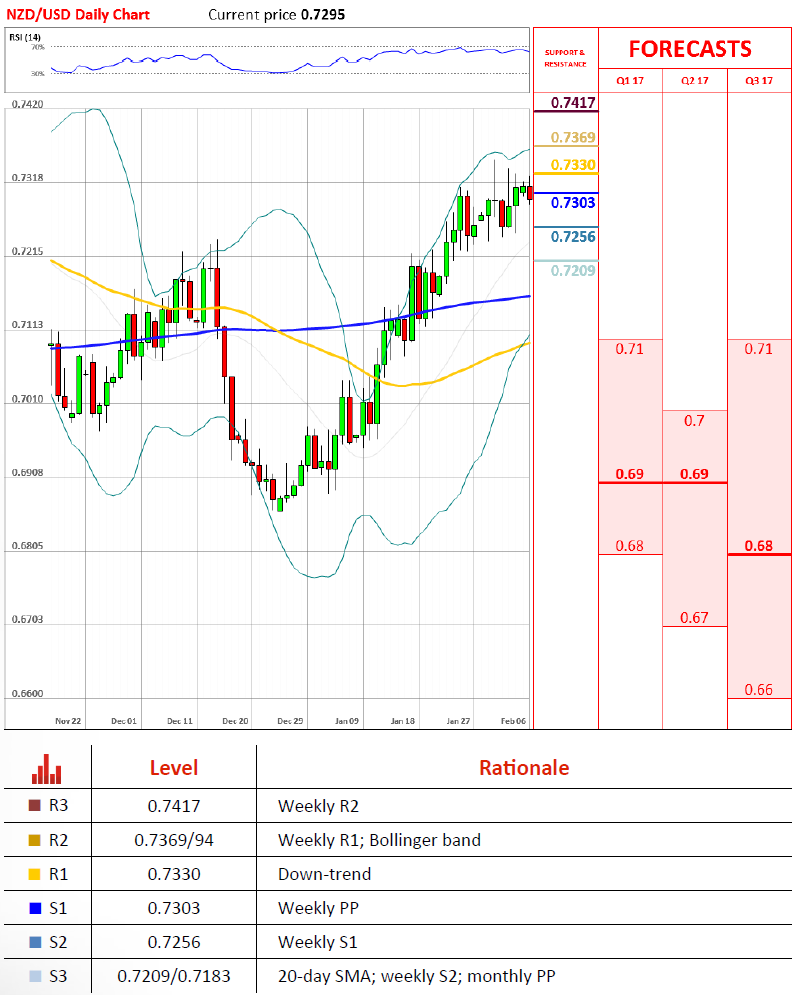
Task: Click the S2 steel blue color swatch
Action: coord(35,942)
